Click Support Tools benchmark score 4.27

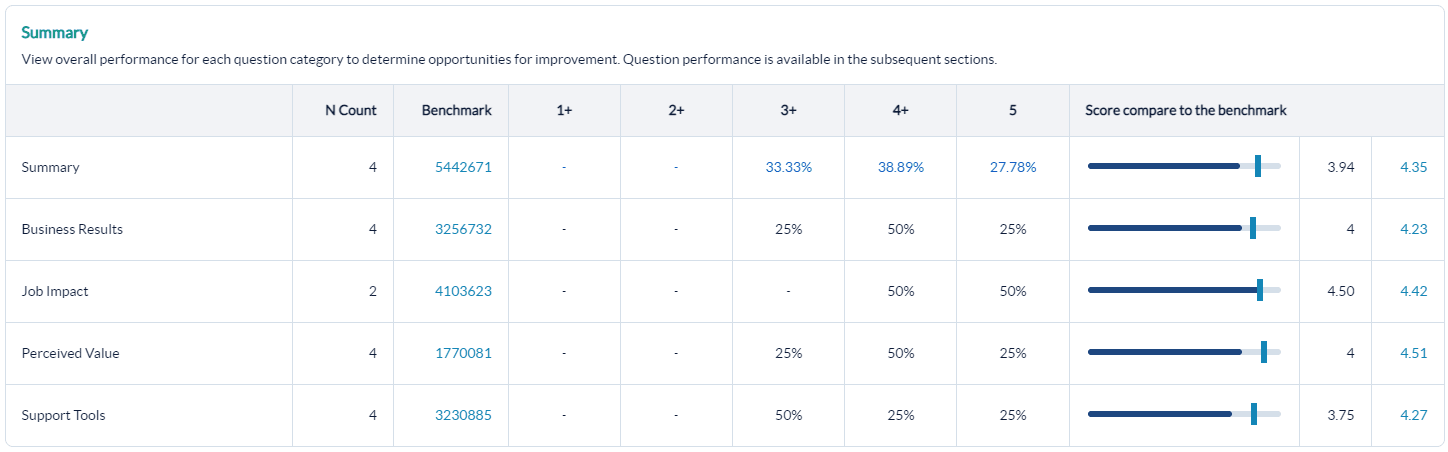click(1413, 415)
